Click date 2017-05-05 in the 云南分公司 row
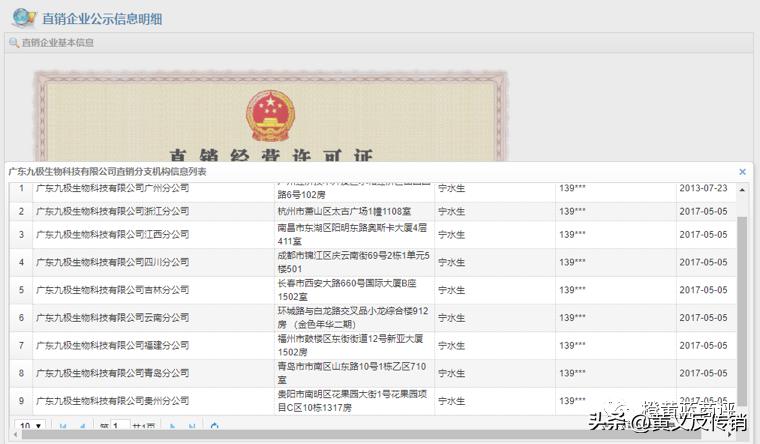The width and height of the screenshot is (760, 444). (703, 317)
